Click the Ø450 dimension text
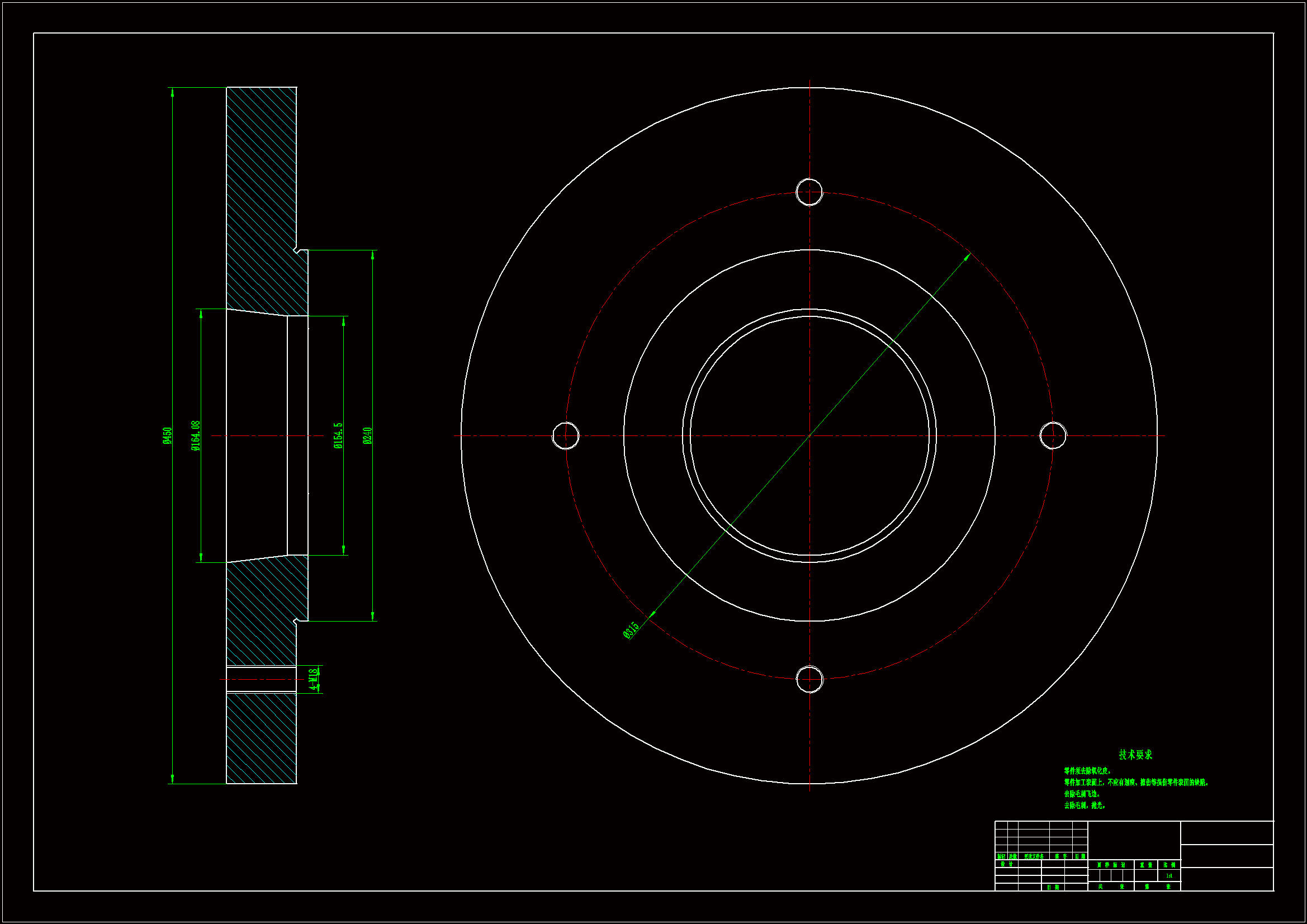Screen dimensions: 1307x924 pos(167,435)
